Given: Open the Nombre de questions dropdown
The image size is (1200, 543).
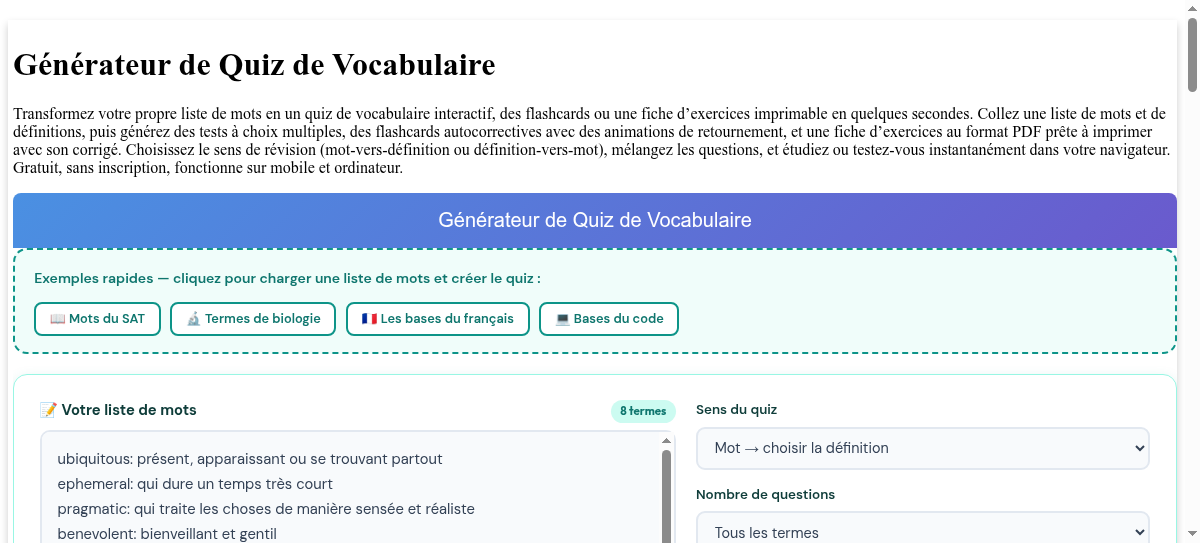Looking at the screenshot, I should 922,530.
